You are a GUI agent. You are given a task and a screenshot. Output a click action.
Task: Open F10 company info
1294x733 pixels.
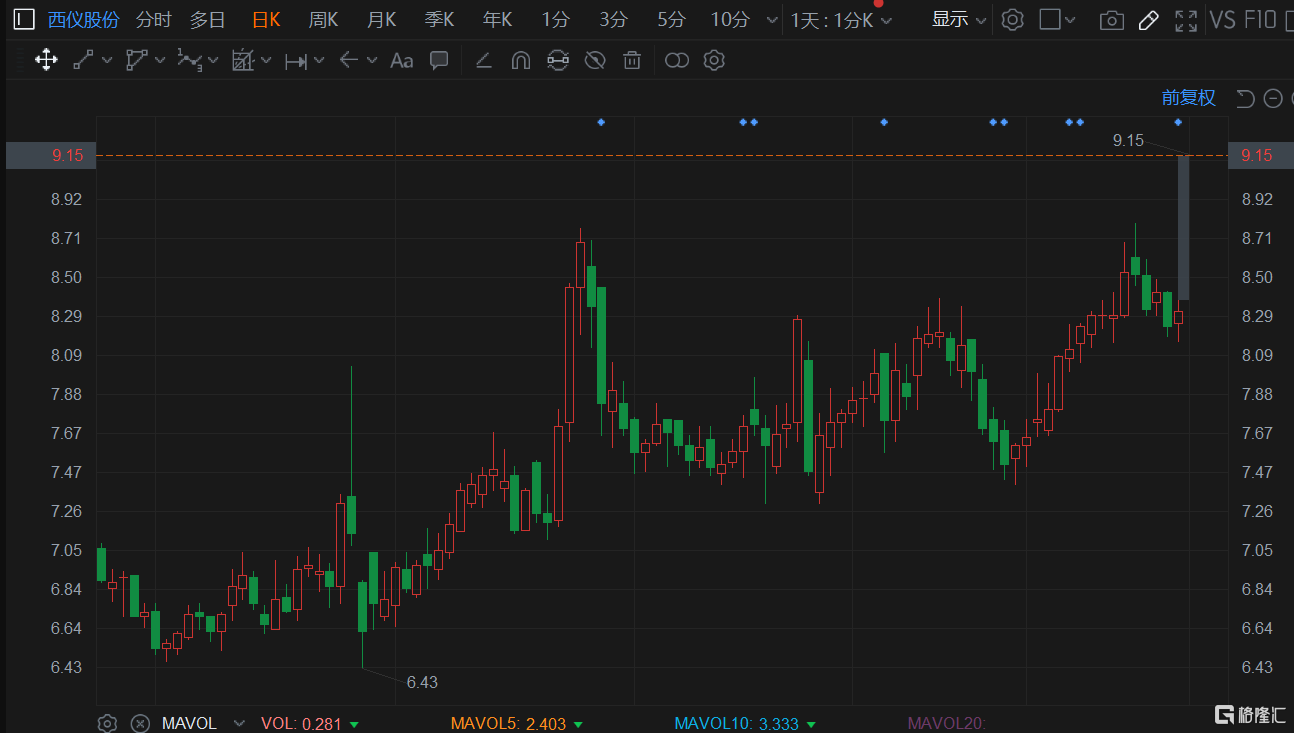pos(1261,20)
